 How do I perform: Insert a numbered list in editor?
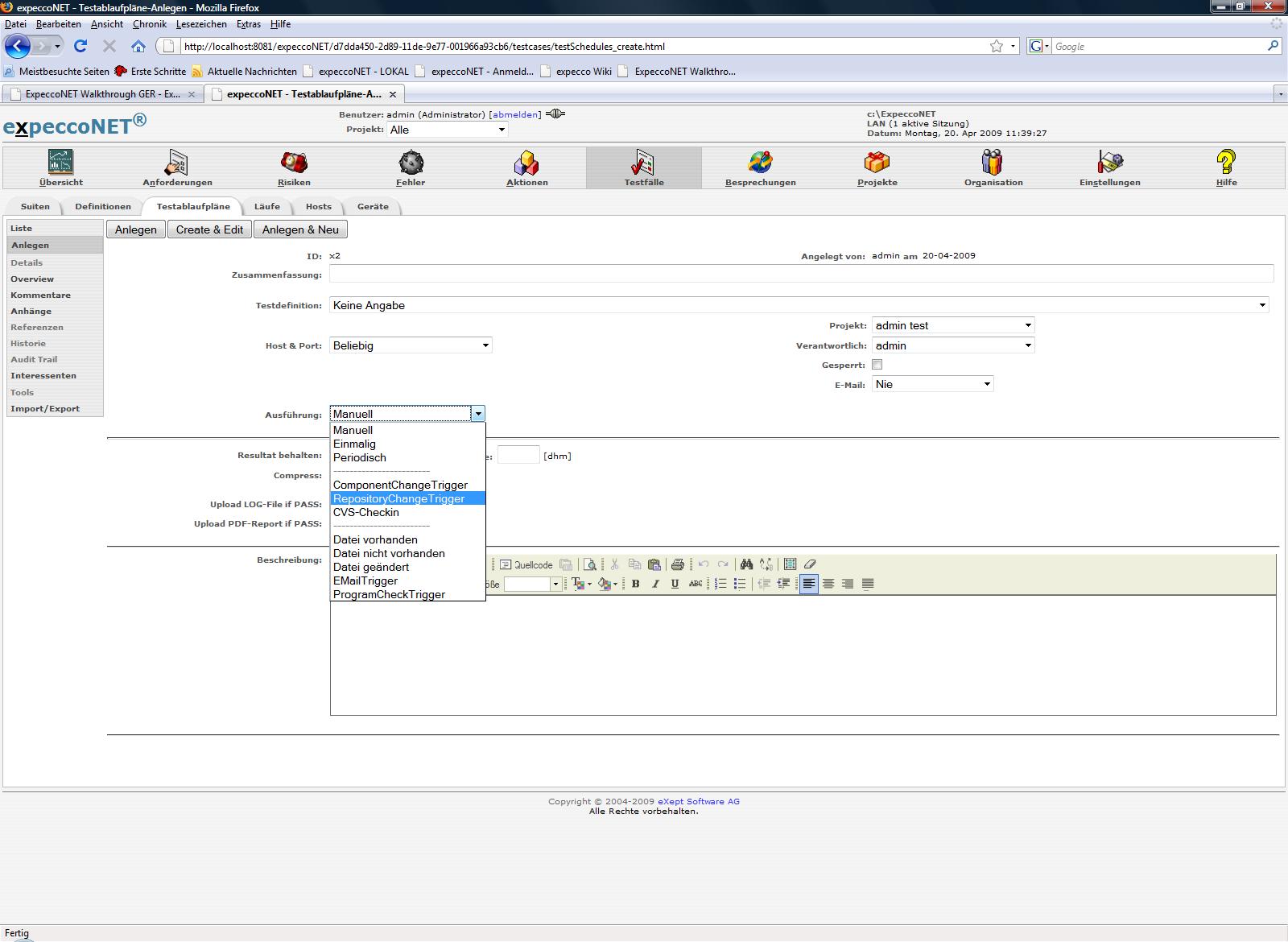[720, 584]
